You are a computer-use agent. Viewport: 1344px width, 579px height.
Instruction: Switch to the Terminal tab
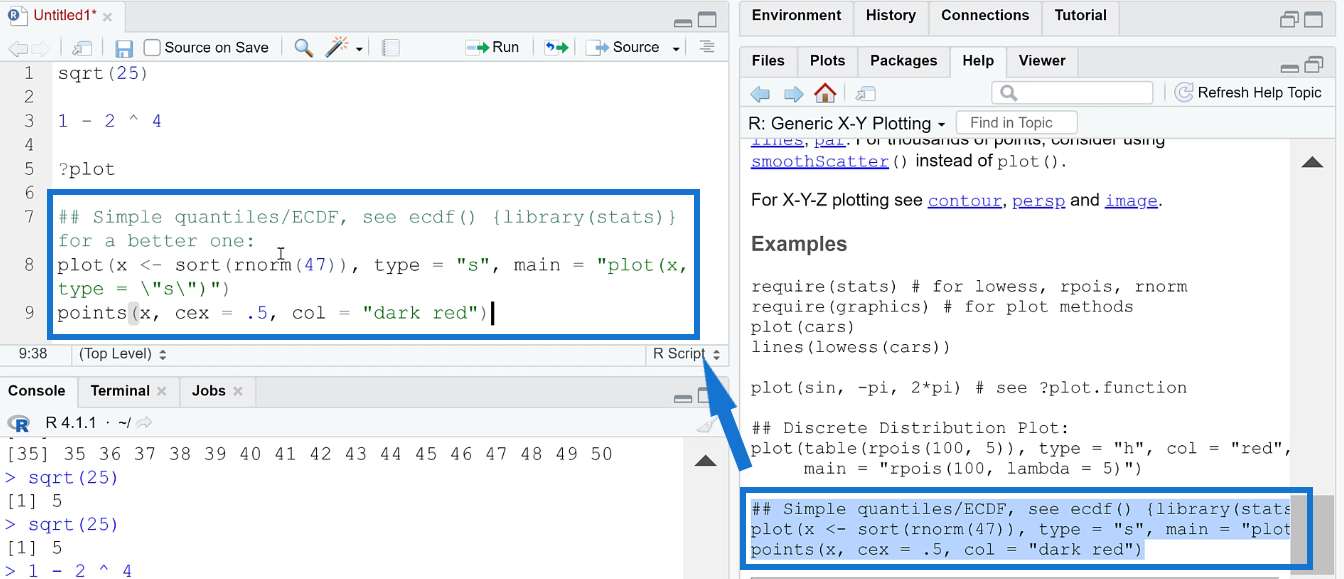[x=120, y=391]
